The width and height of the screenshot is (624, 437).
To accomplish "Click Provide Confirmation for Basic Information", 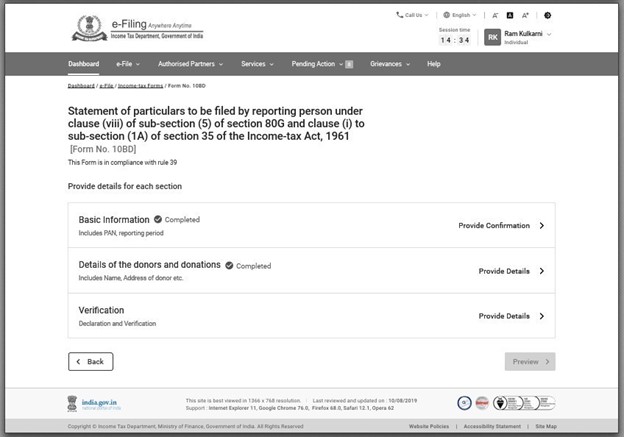I will point(500,226).
